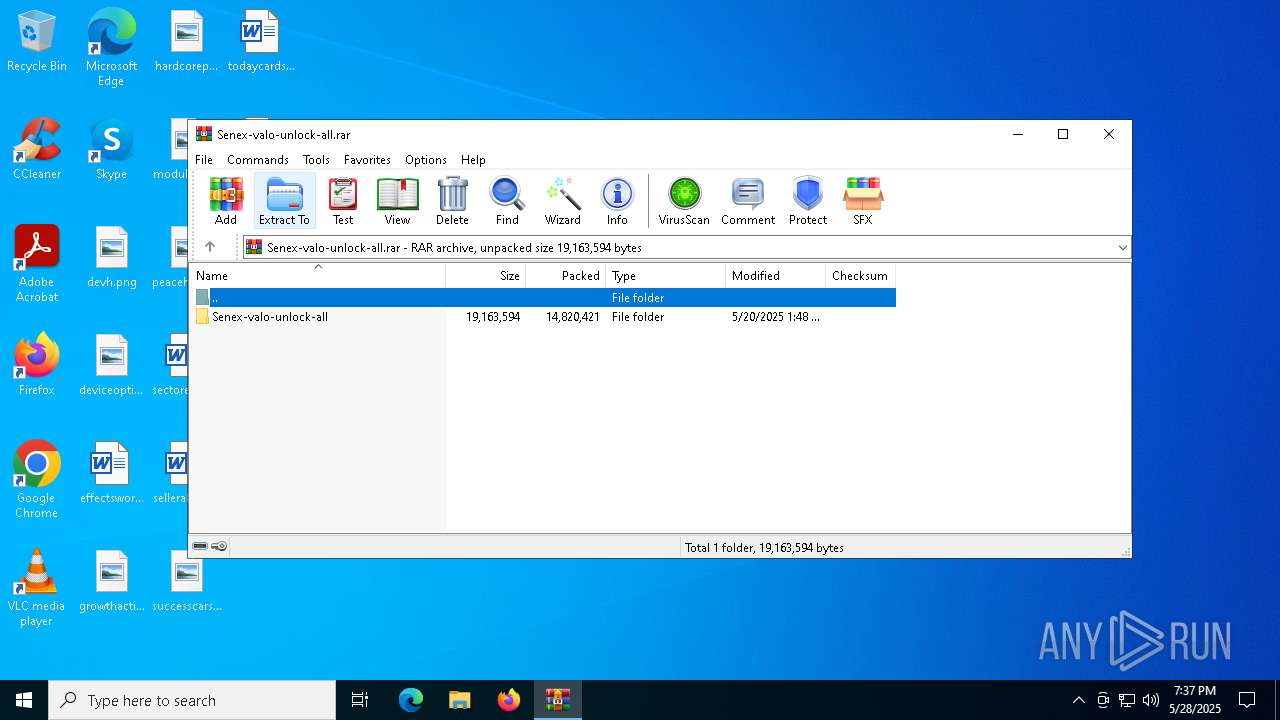Screen dimensions: 1280x720
Task: Select the parent folder '..' row
Action: pos(543,298)
